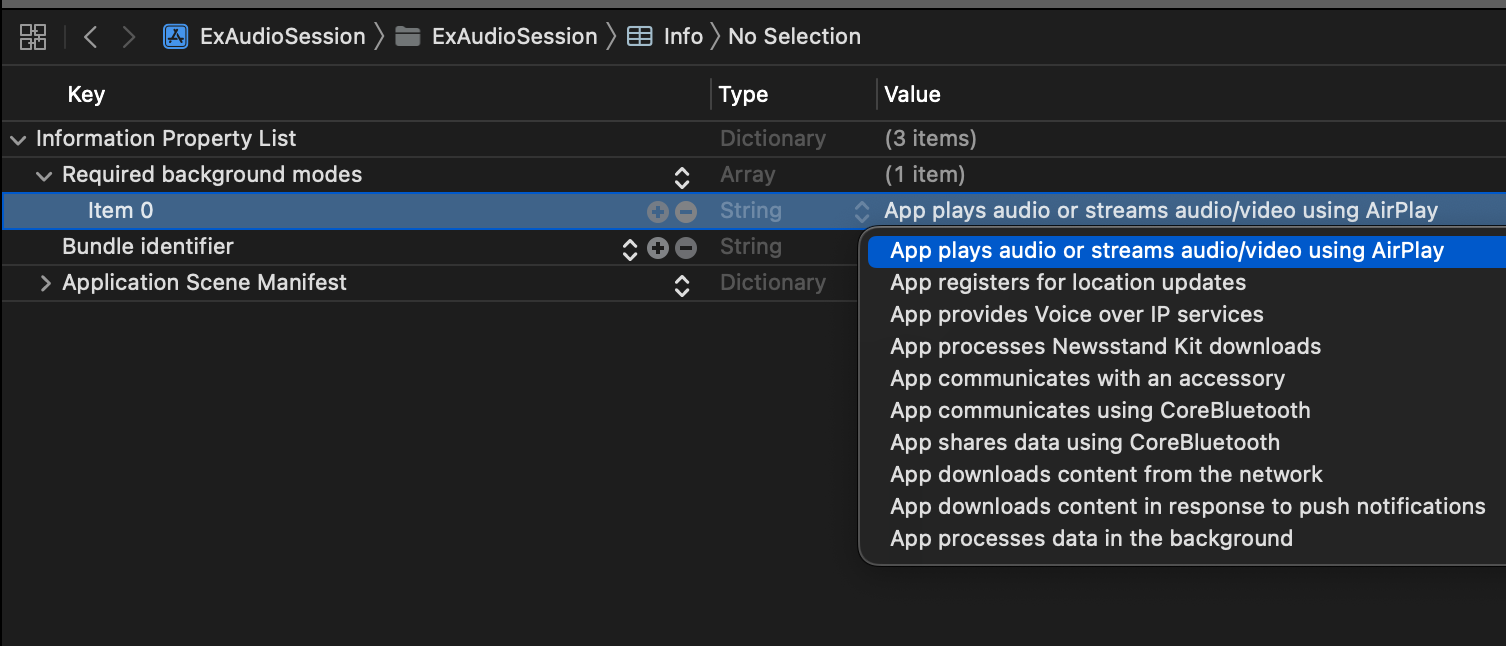Go forward with the right chevron arrow

(x=129, y=37)
